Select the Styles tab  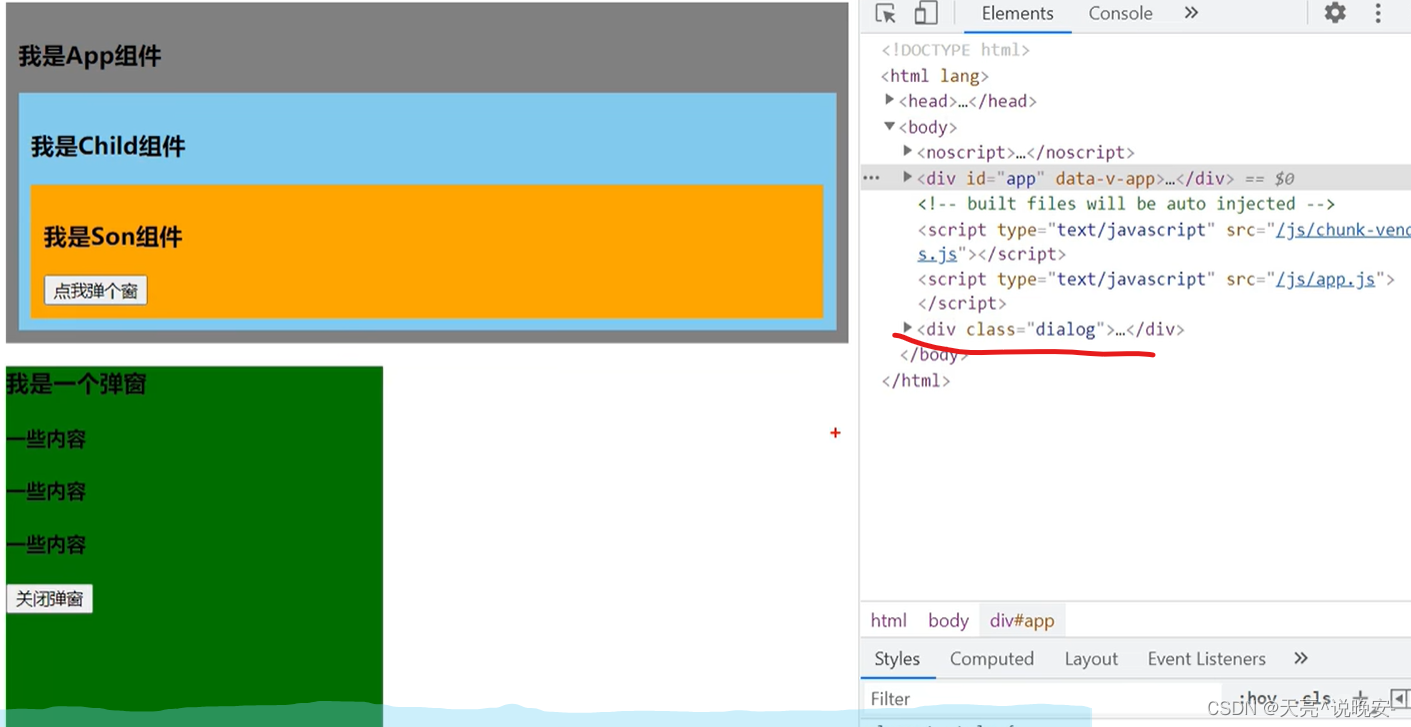point(897,659)
